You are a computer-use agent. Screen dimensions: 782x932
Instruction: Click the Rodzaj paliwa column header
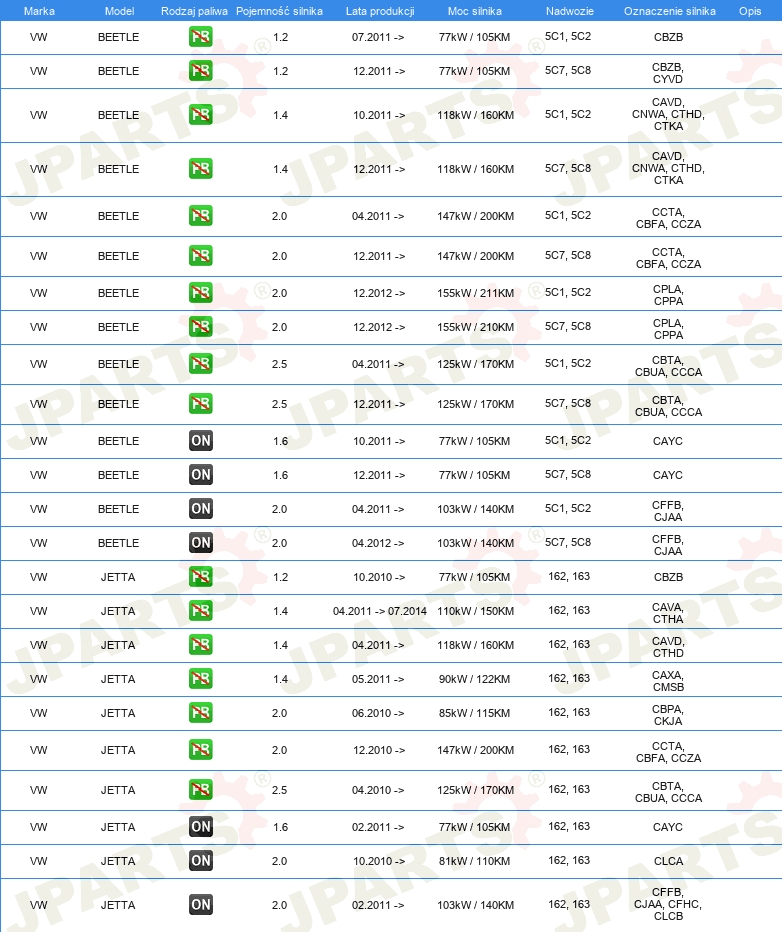pyautogui.click(x=194, y=11)
